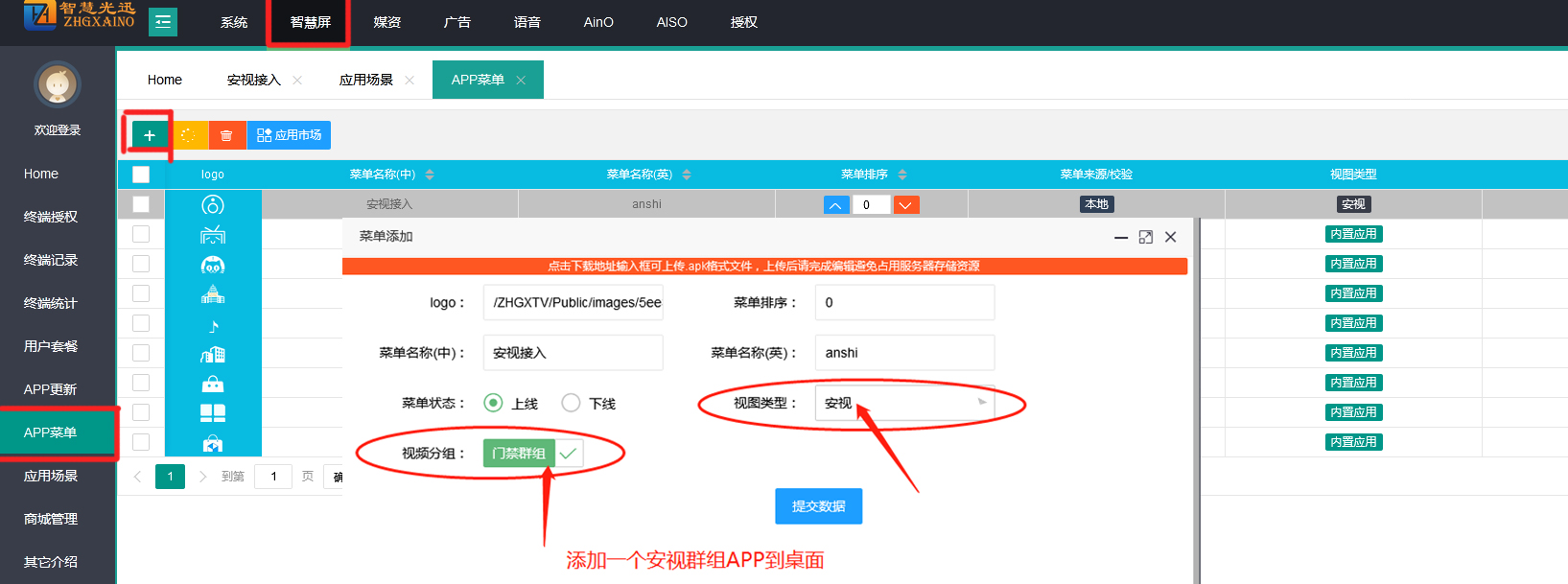
Task: Sort by 菜单名称(中) column arrows
Action: (430, 175)
